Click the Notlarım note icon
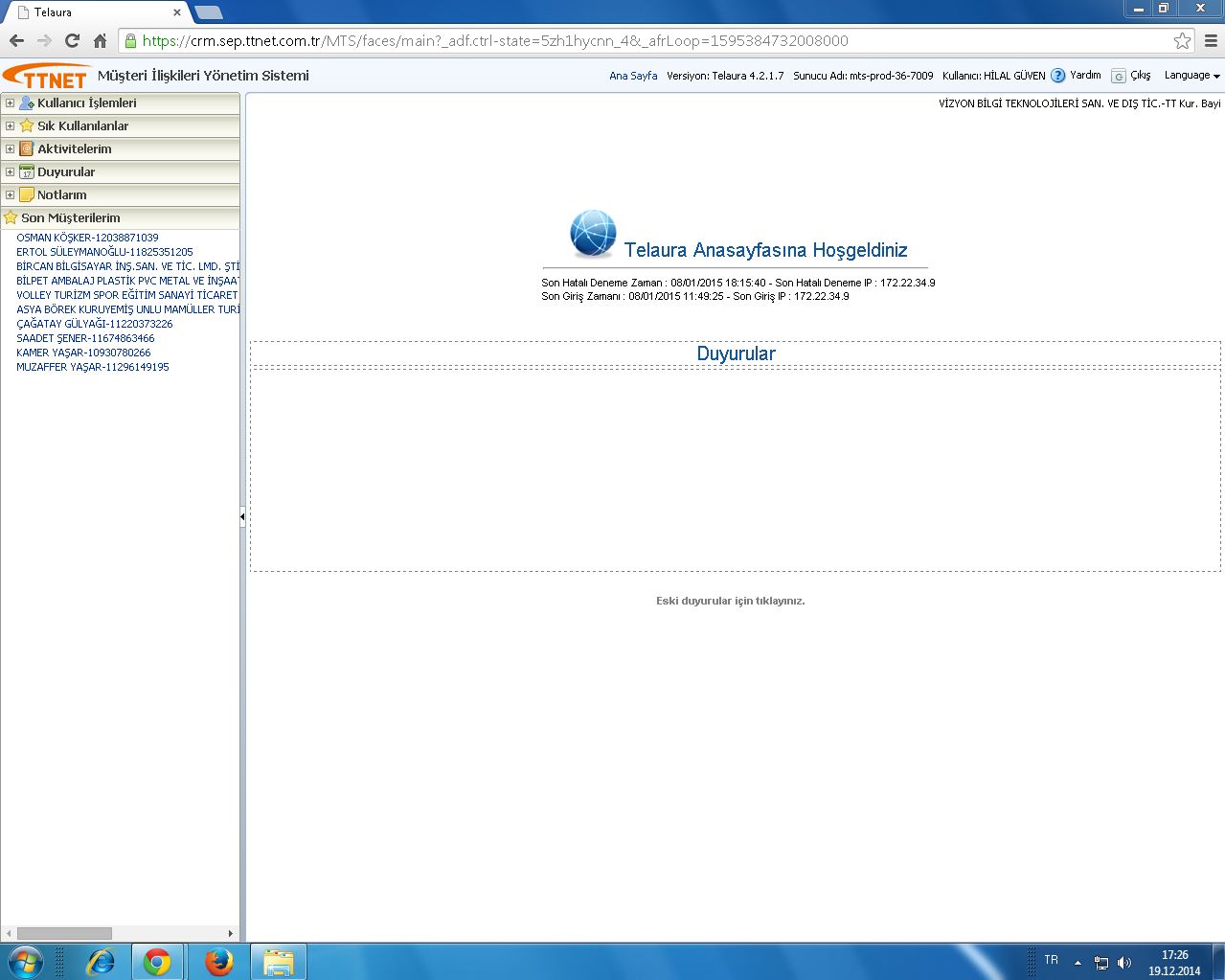The width and height of the screenshot is (1225, 980). pos(27,194)
